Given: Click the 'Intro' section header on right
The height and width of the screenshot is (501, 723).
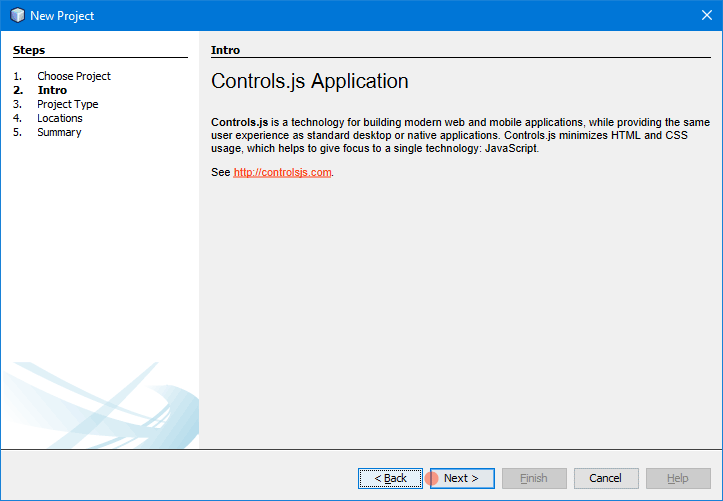Looking at the screenshot, I should click(x=225, y=50).
